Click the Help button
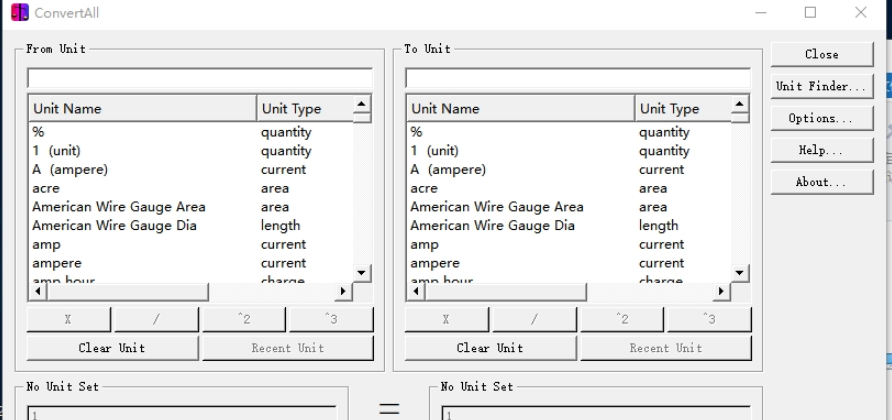The width and height of the screenshot is (892, 420). (x=821, y=150)
